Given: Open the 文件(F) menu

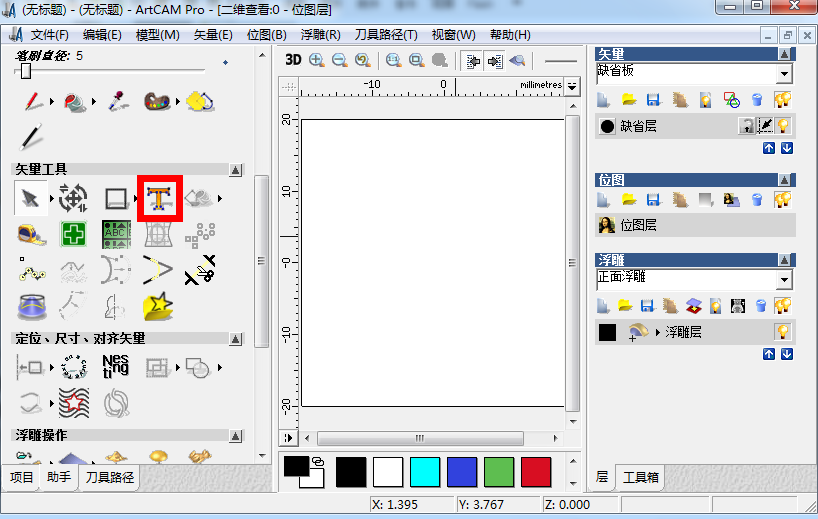Looking at the screenshot, I should (x=50, y=35).
